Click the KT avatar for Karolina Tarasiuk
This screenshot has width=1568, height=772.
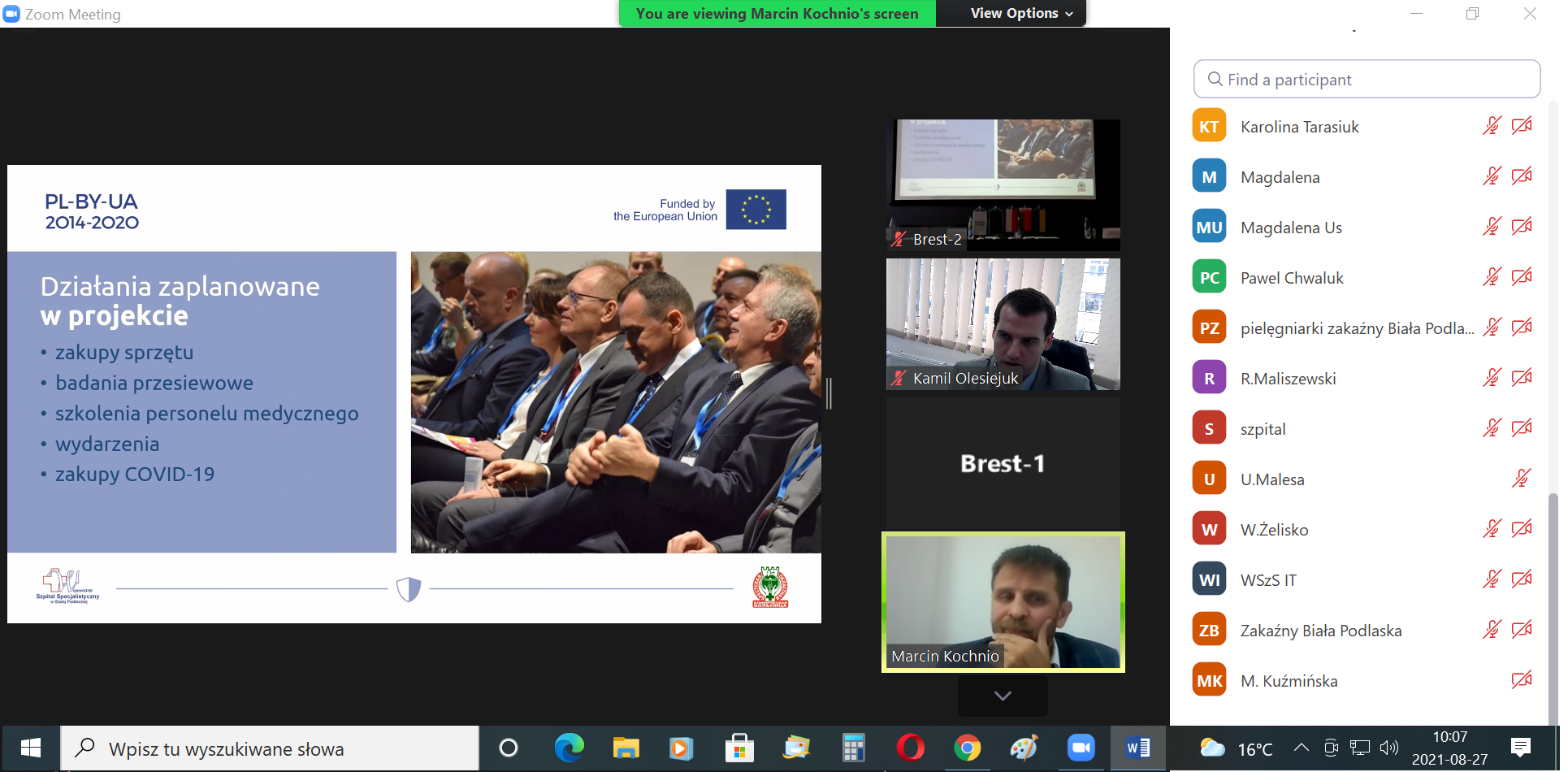(x=1209, y=127)
